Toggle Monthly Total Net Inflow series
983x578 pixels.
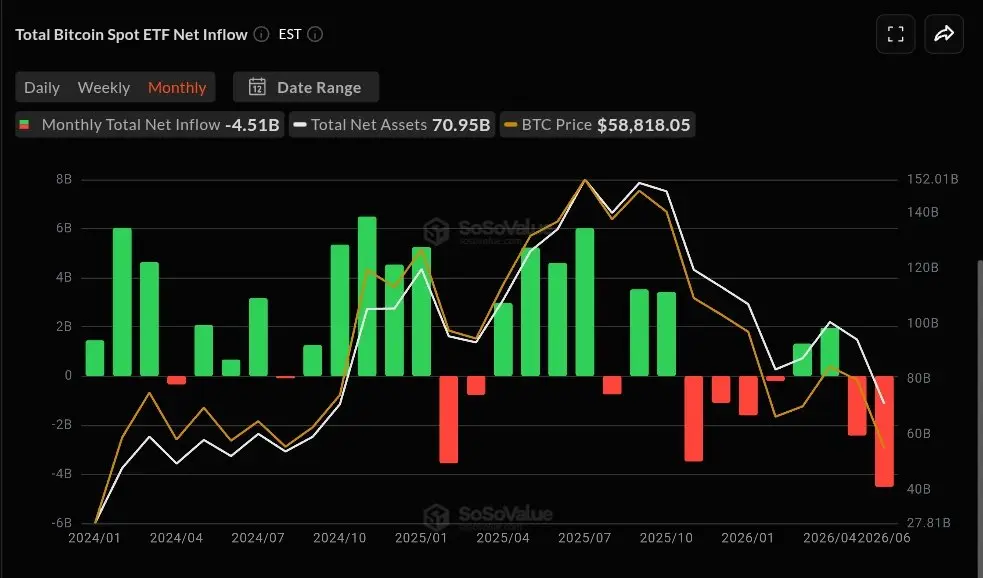pyautogui.click(x=150, y=124)
